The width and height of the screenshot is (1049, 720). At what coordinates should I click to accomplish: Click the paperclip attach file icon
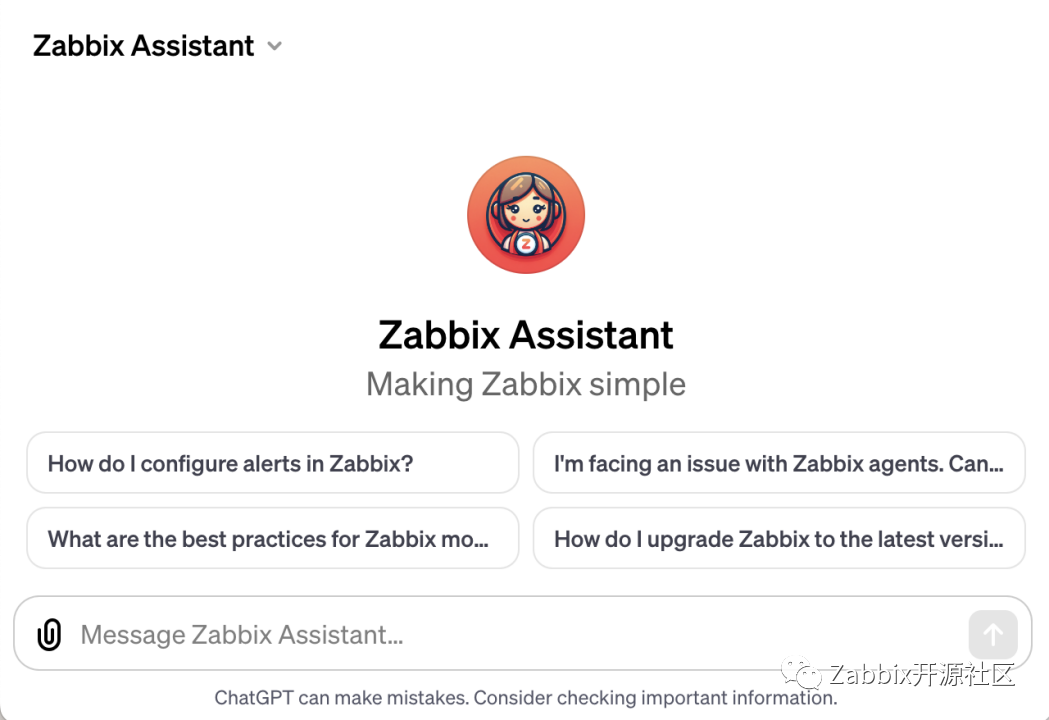click(x=49, y=634)
